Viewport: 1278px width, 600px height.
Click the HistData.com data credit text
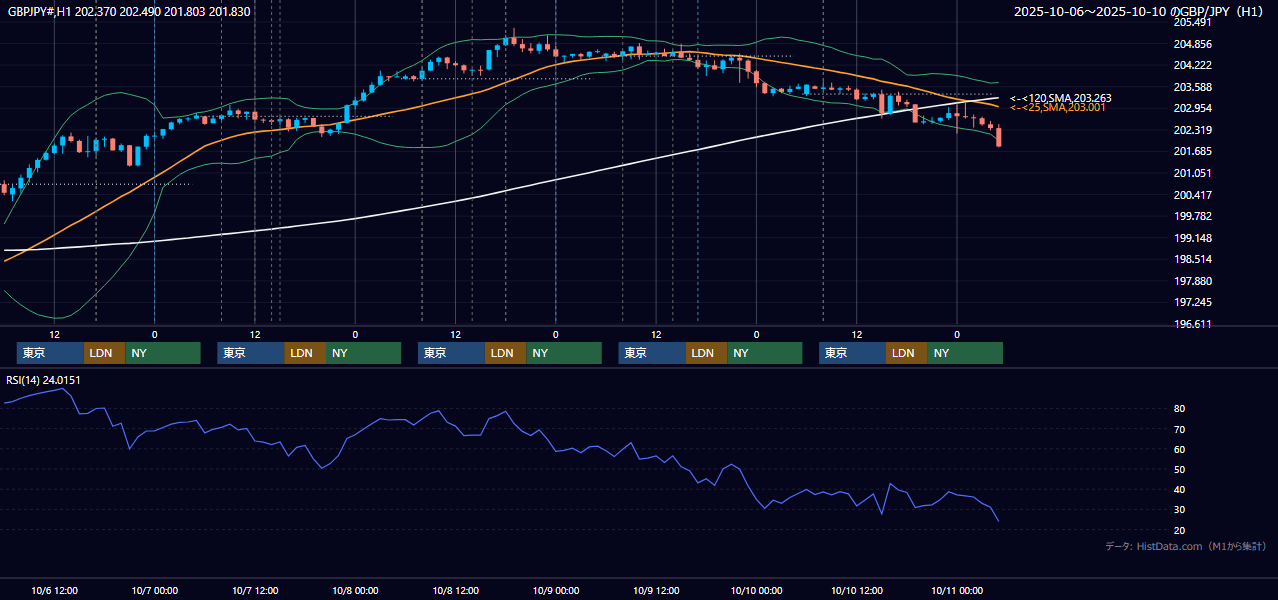coord(1185,546)
